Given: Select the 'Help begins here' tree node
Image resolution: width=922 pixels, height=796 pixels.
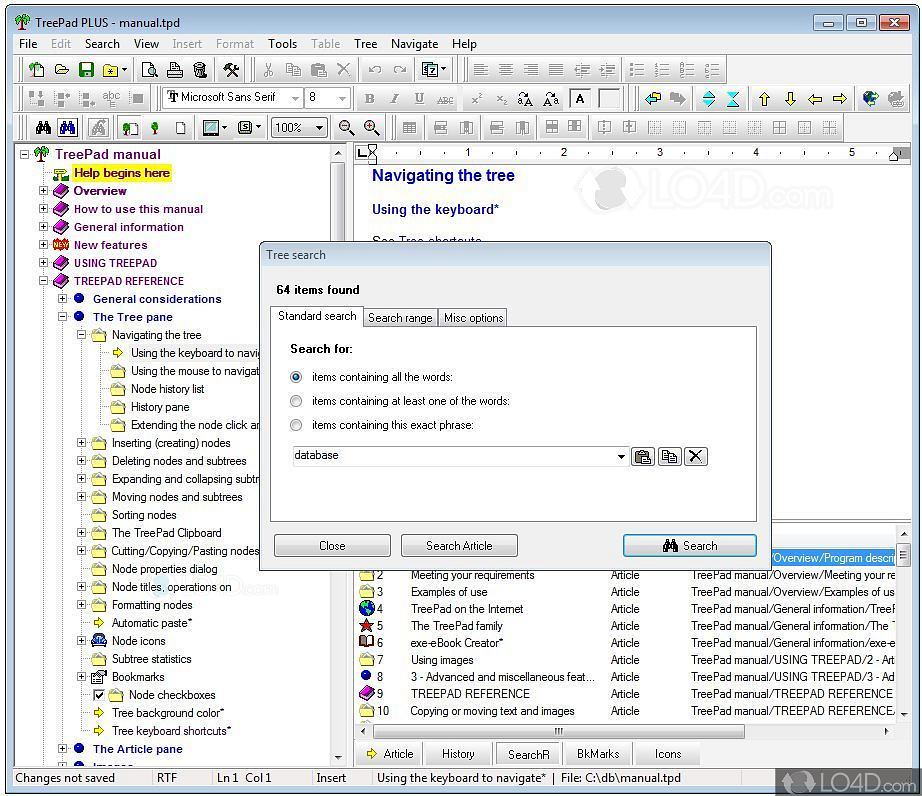Looking at the screenshot, I should [122, 173].
